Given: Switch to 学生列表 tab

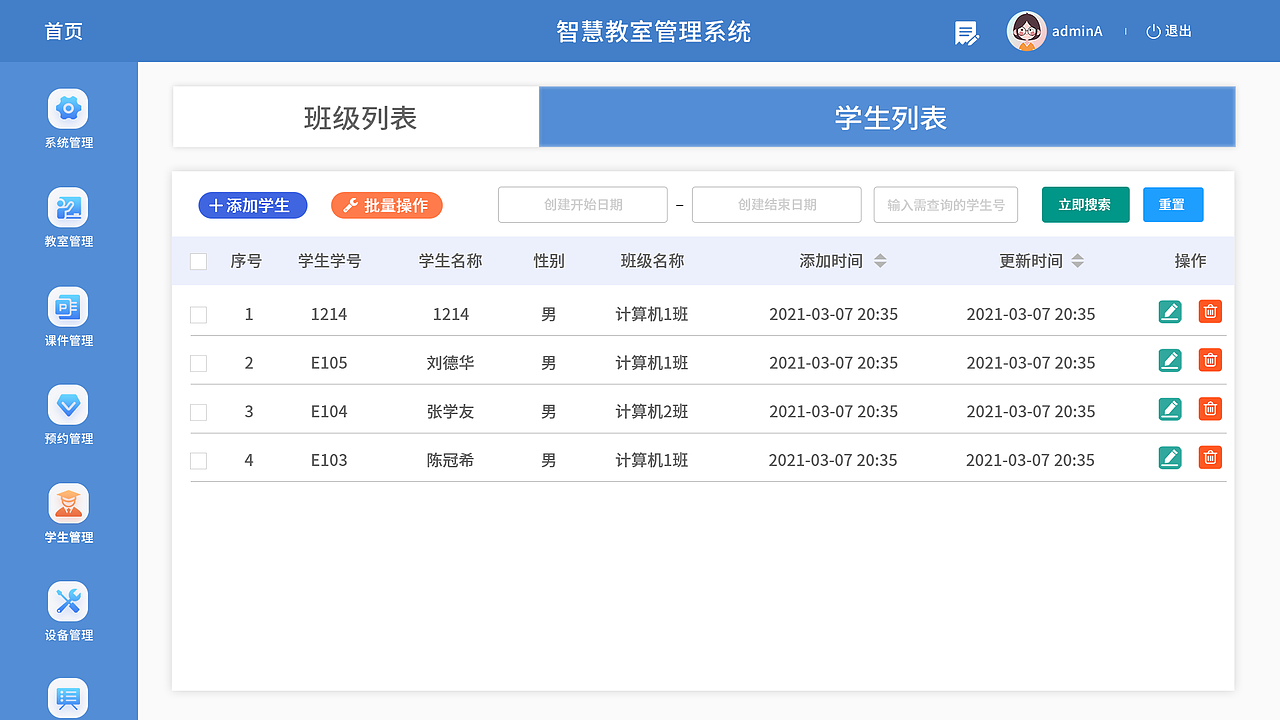Looking at the screenshot, I should (x=887, y=117).
